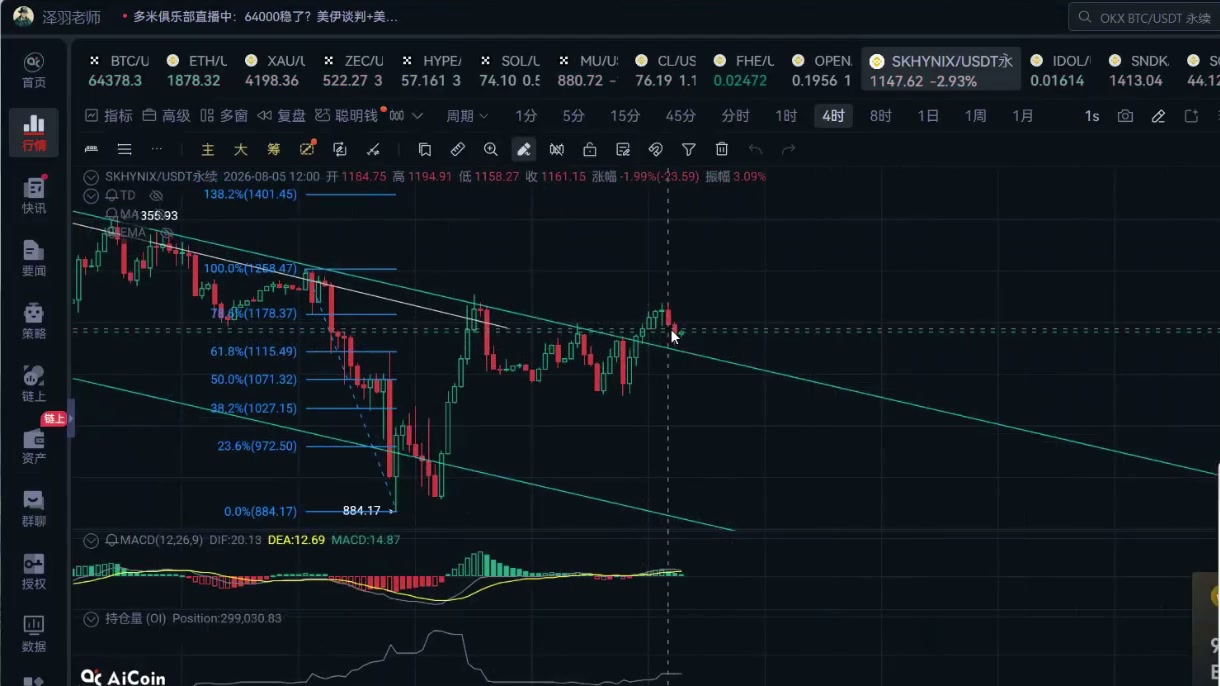Switch to the 1时 timeframe

[x=786, y=116]
